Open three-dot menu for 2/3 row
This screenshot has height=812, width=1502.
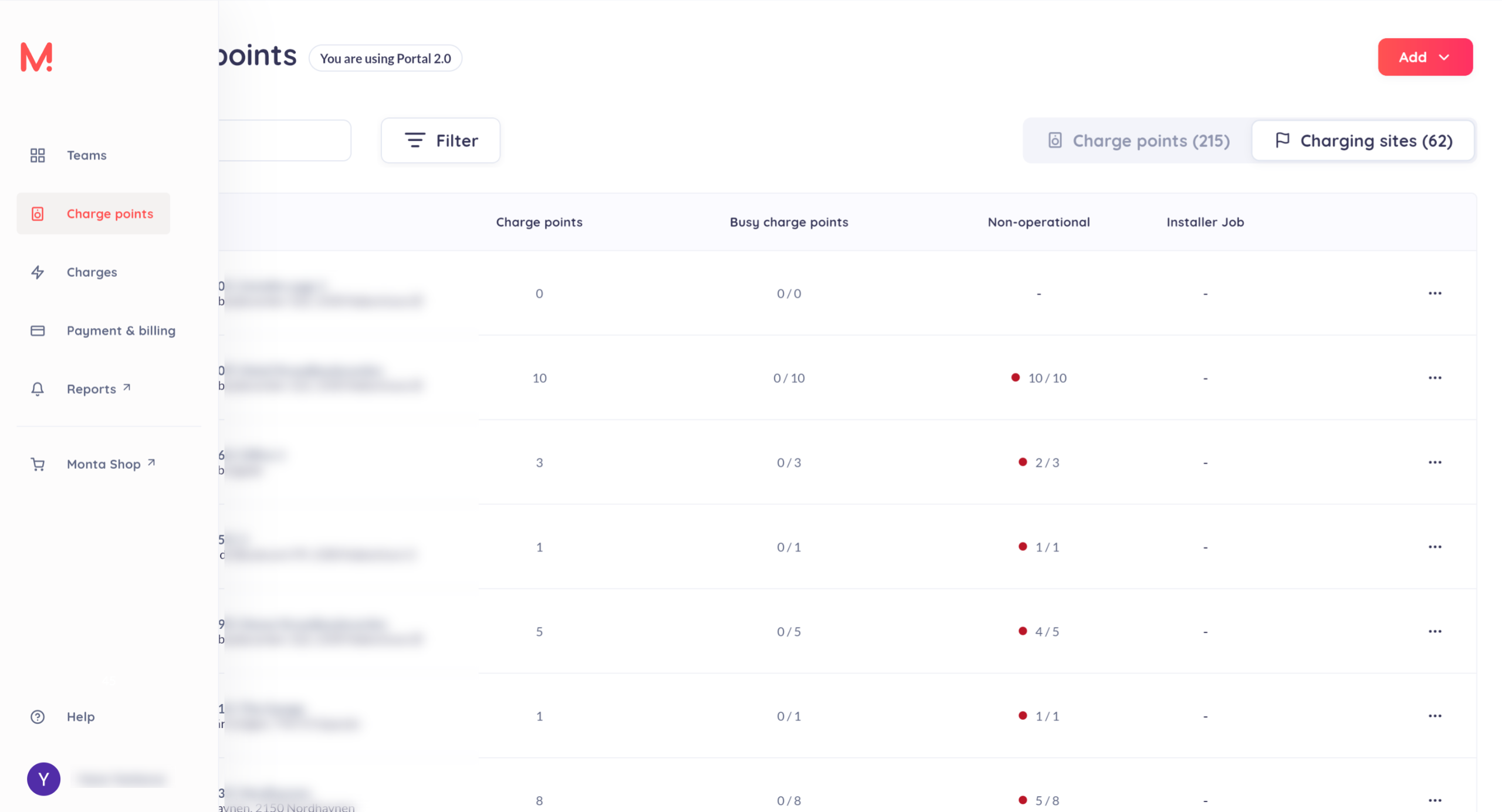tap(1435, 462)
